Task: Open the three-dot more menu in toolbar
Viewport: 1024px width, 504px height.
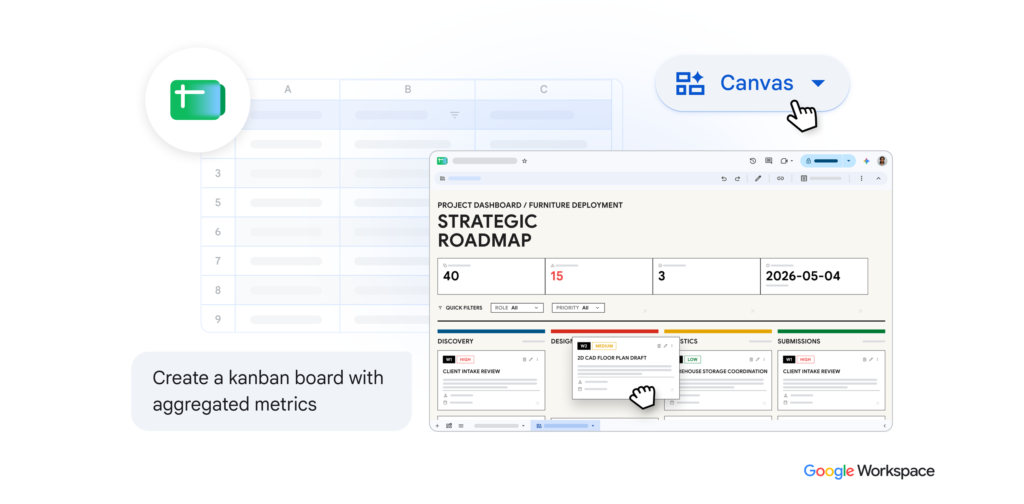Action: click(861, 178)
